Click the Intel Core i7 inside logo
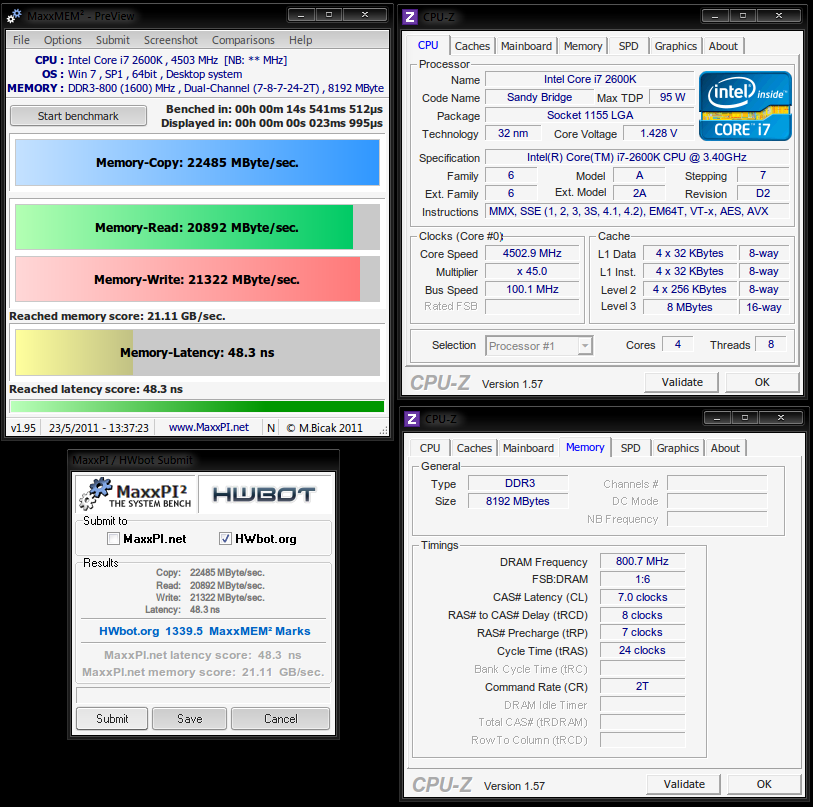Screen dimensions: 813x807 (x=745, y=106)
